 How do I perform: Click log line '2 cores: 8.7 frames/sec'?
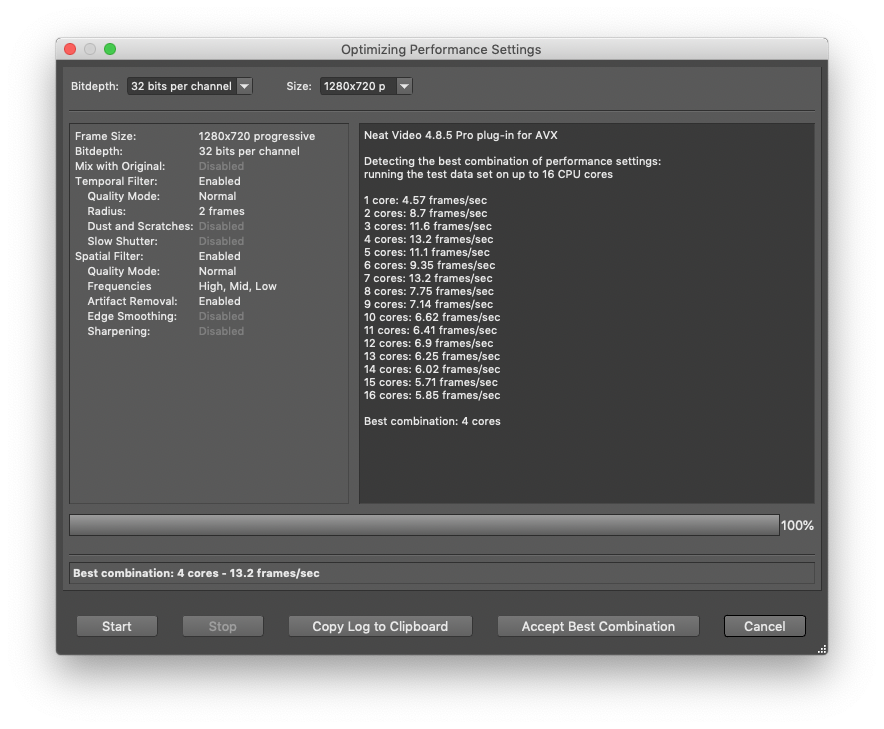426,213
